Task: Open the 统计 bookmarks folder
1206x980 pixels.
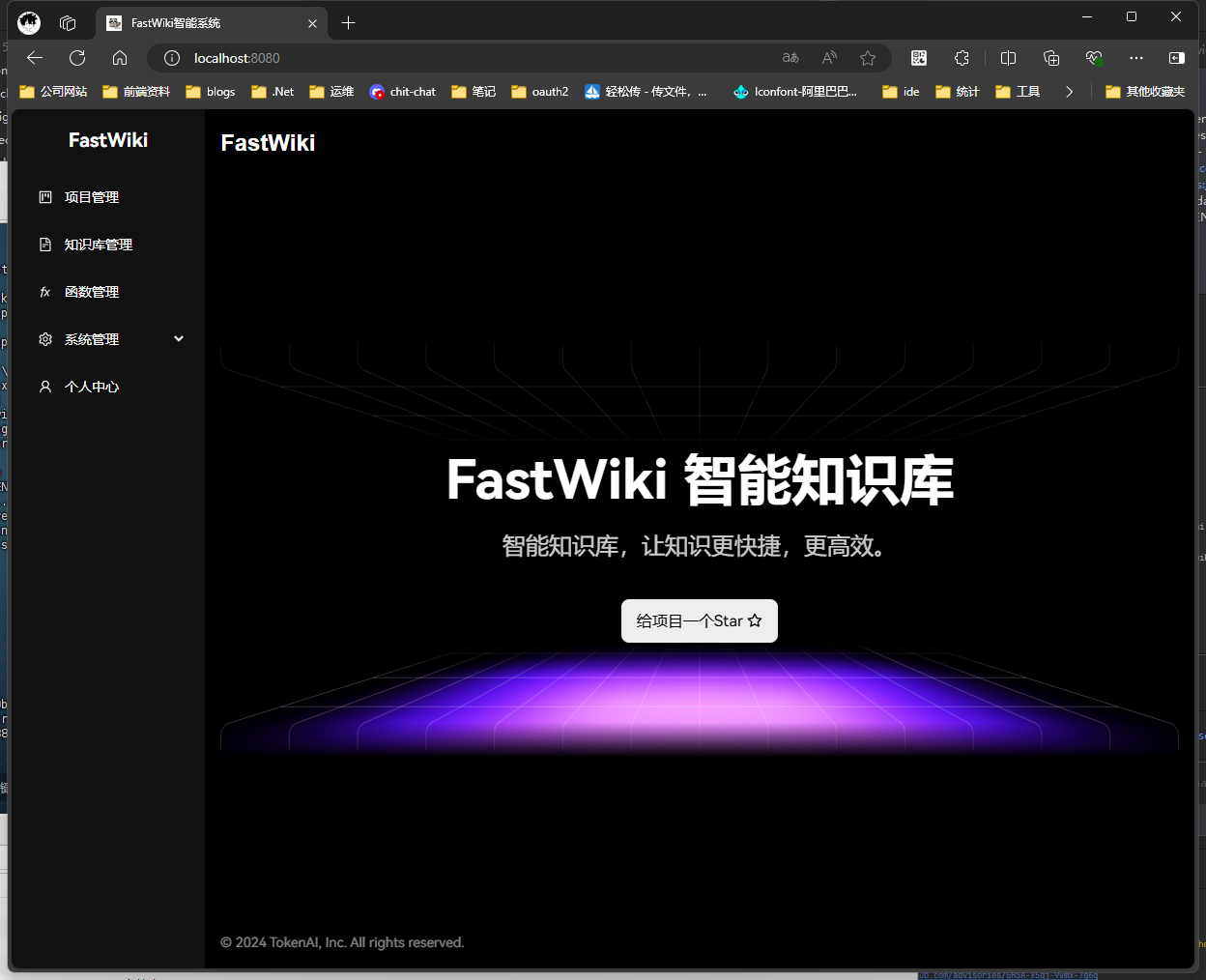Action: tap(958, 92)
